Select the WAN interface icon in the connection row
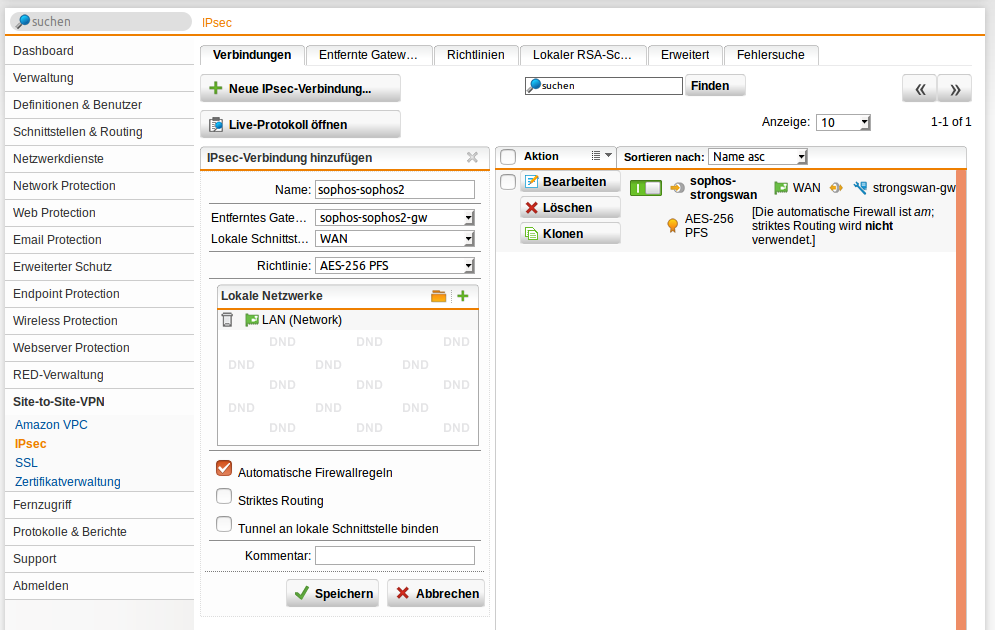The image size is (995, 630). [x=782, y=187]
